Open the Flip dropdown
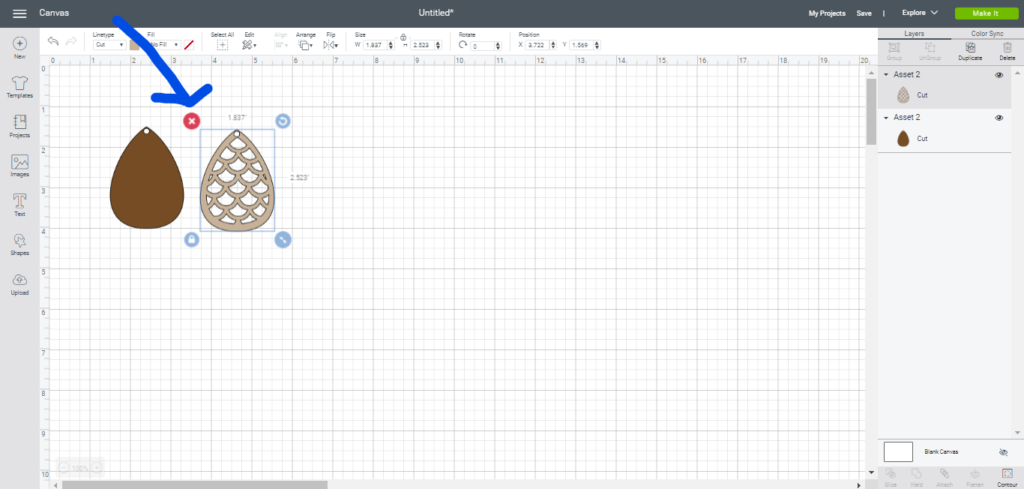Screen dimensions: 1024x489 click(x=330, y=45)
